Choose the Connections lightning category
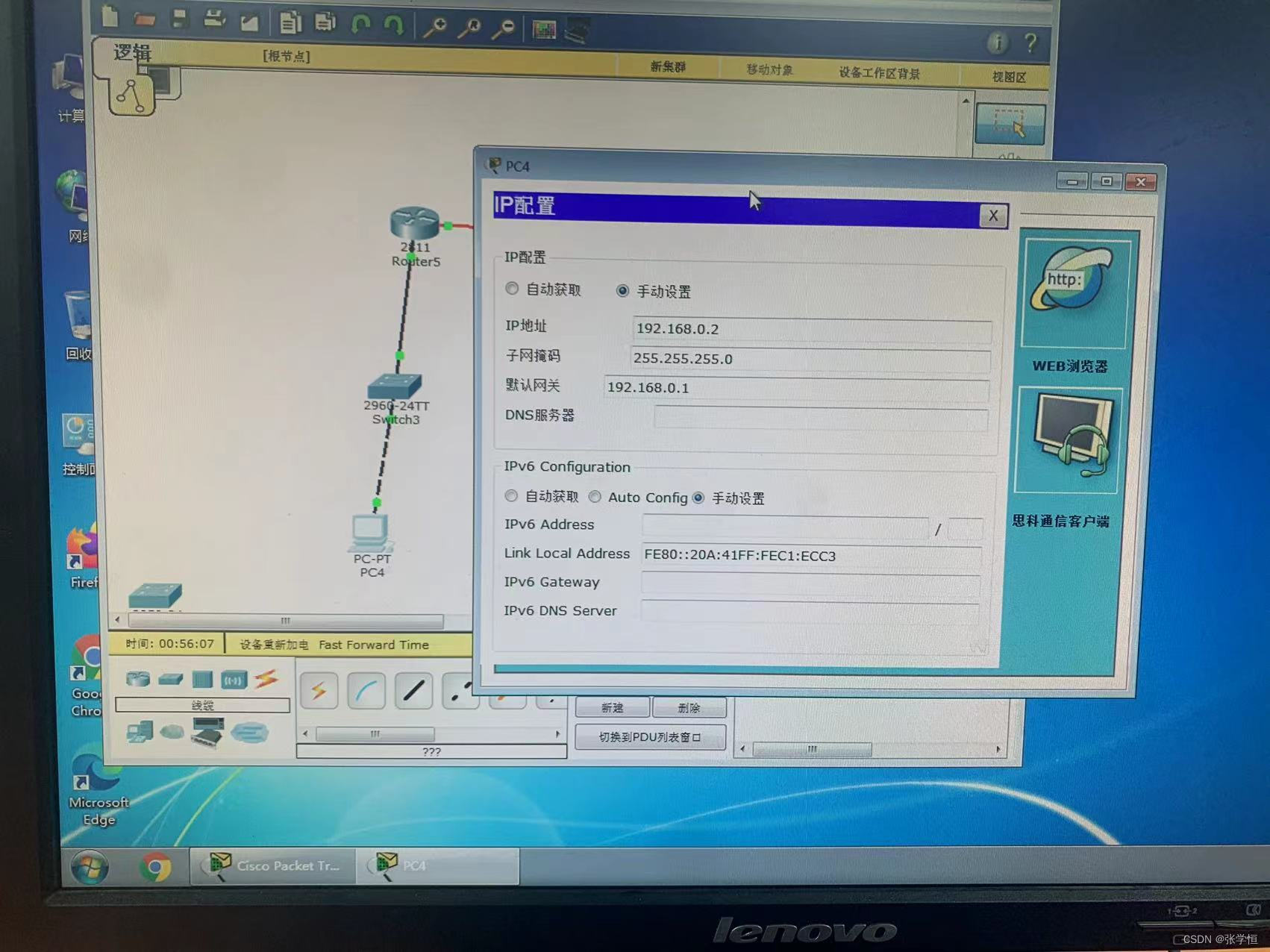Image resolution: width=1270 pixels, height=952 pixels. click(266, 679)
